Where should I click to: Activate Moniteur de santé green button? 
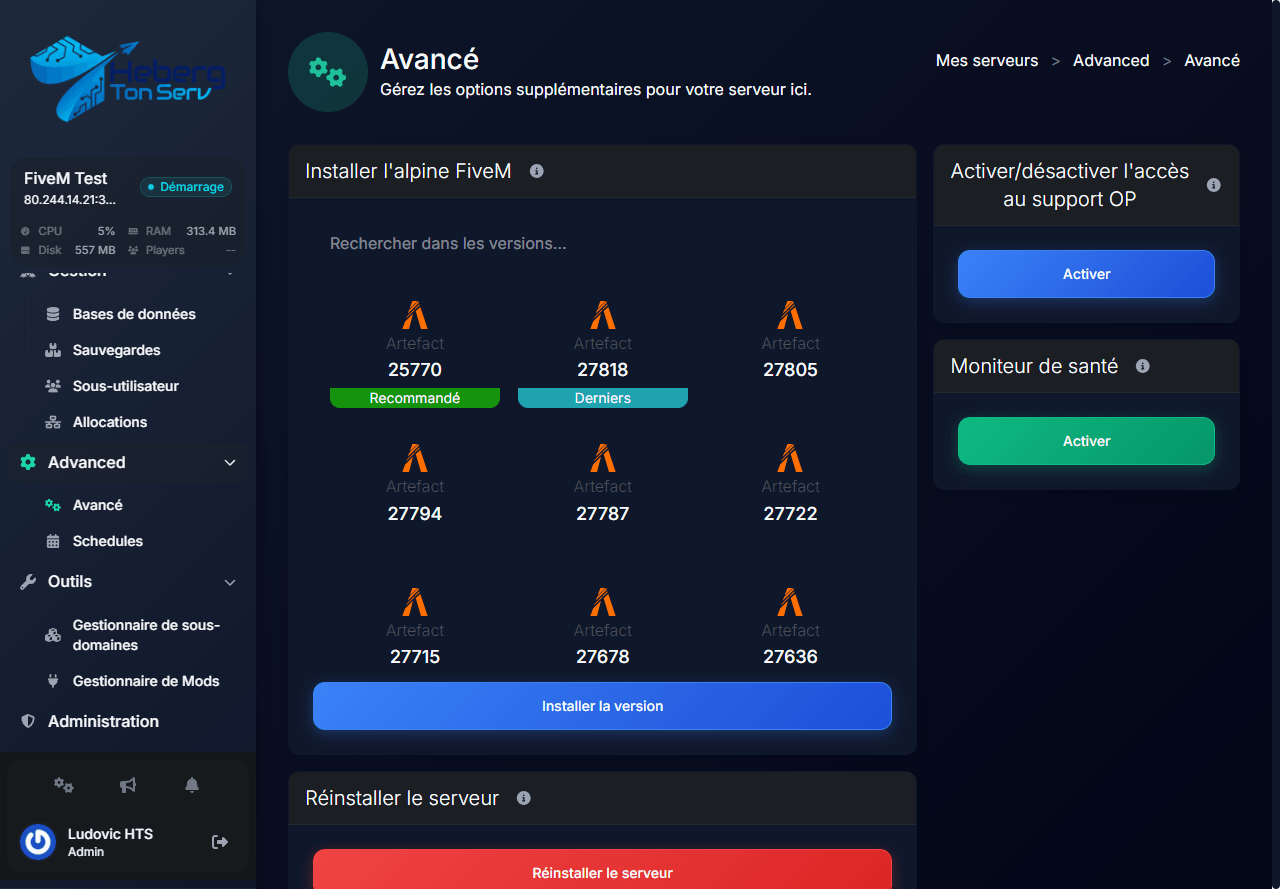click(x=1086, y=441)
